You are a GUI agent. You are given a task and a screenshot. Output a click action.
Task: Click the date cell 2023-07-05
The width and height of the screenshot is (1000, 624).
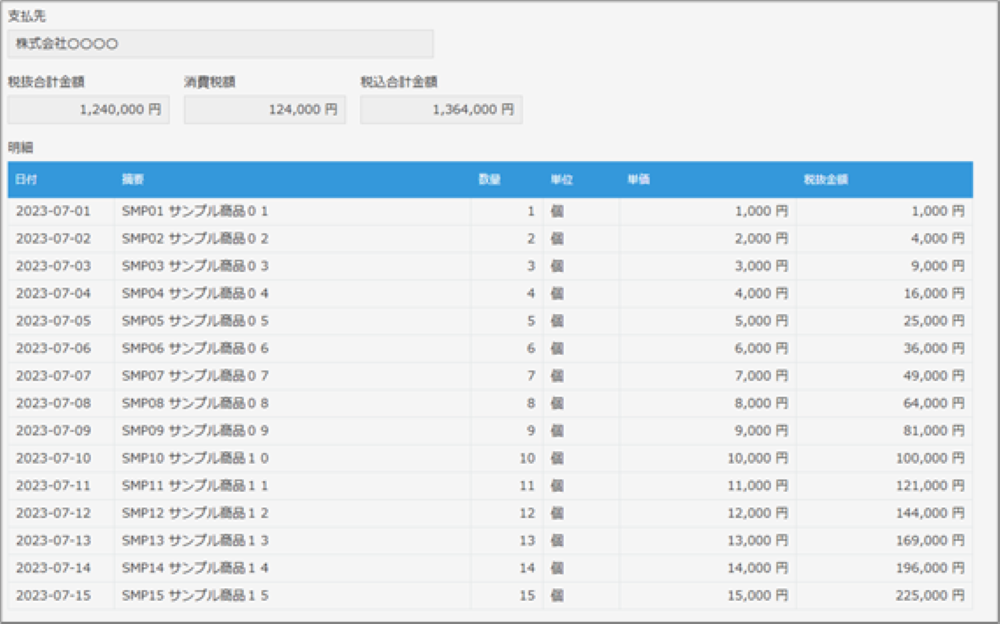[53, 321]
